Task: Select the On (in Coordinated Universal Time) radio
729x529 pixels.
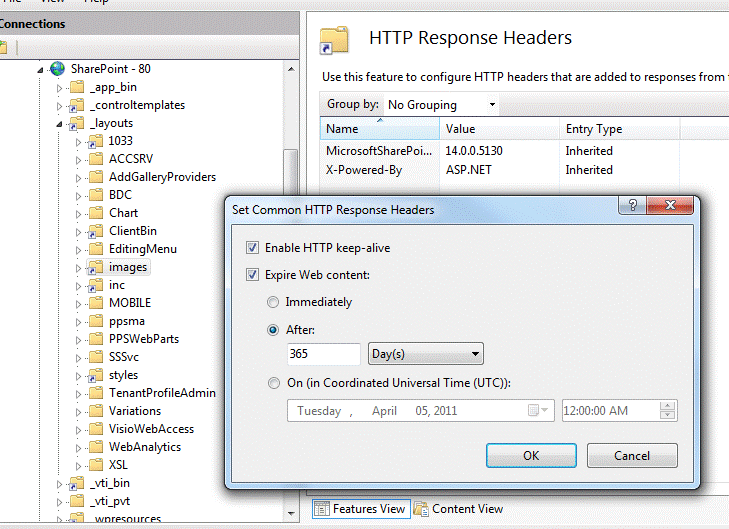Action: [274, 383]
